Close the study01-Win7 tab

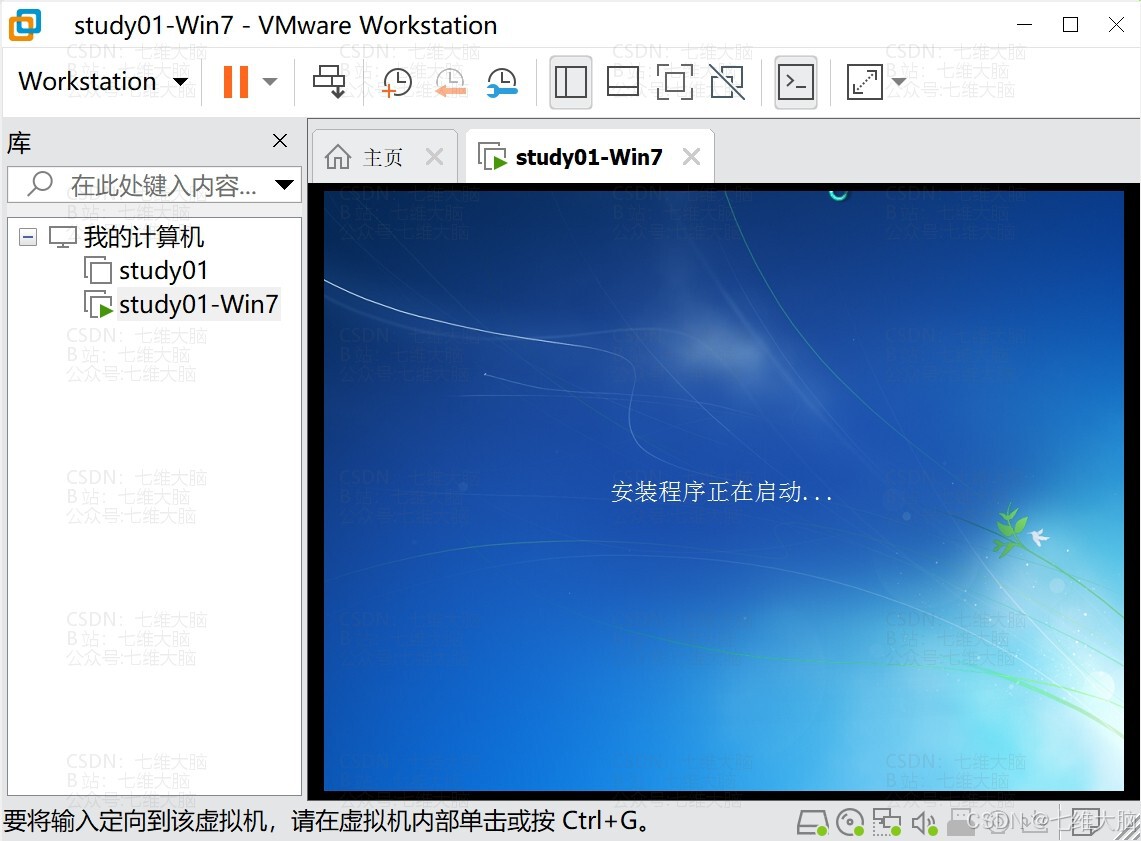[x=691, y=157]
